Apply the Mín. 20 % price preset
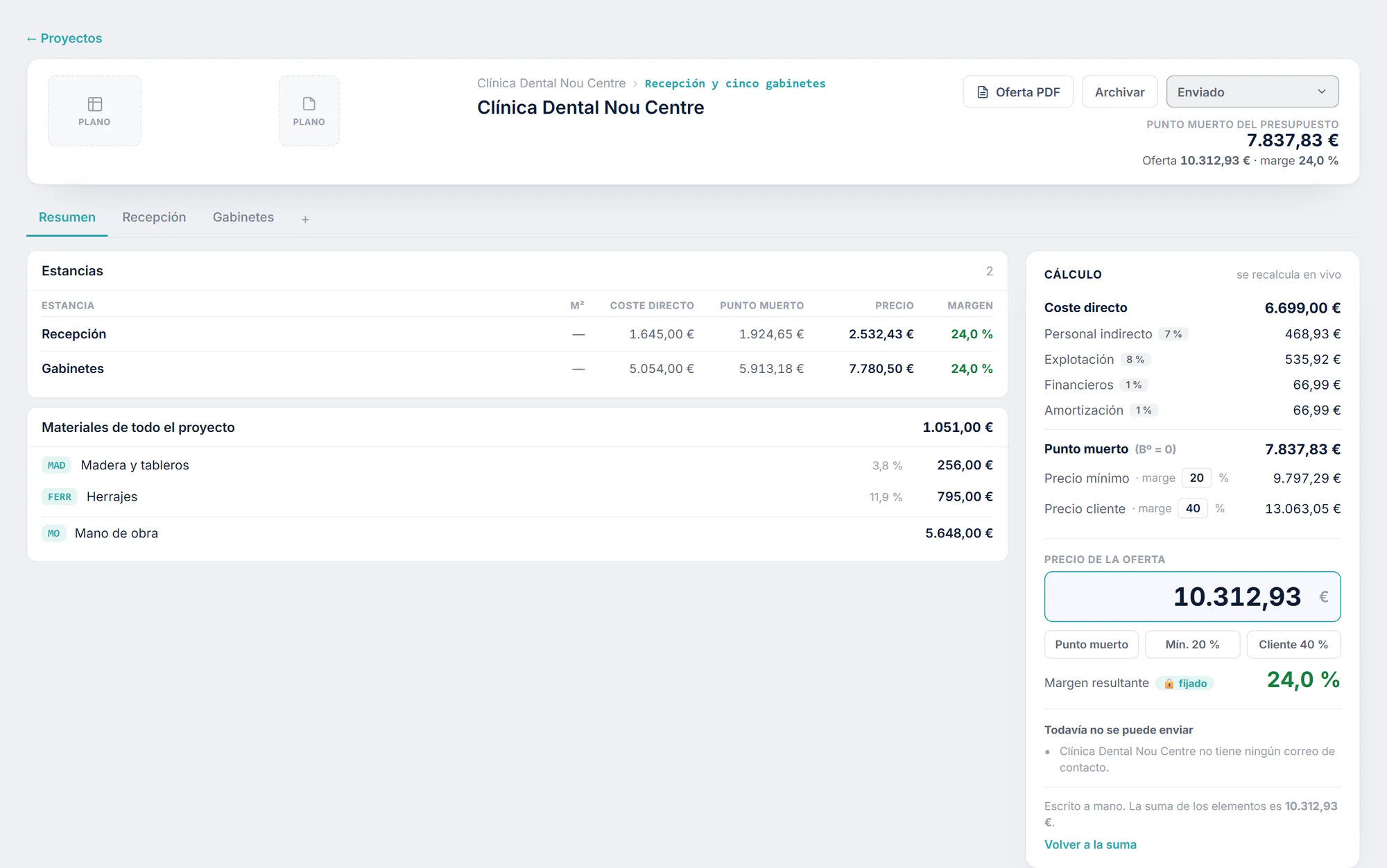This screenshot has height=868, width=1387. [1192, 644]
